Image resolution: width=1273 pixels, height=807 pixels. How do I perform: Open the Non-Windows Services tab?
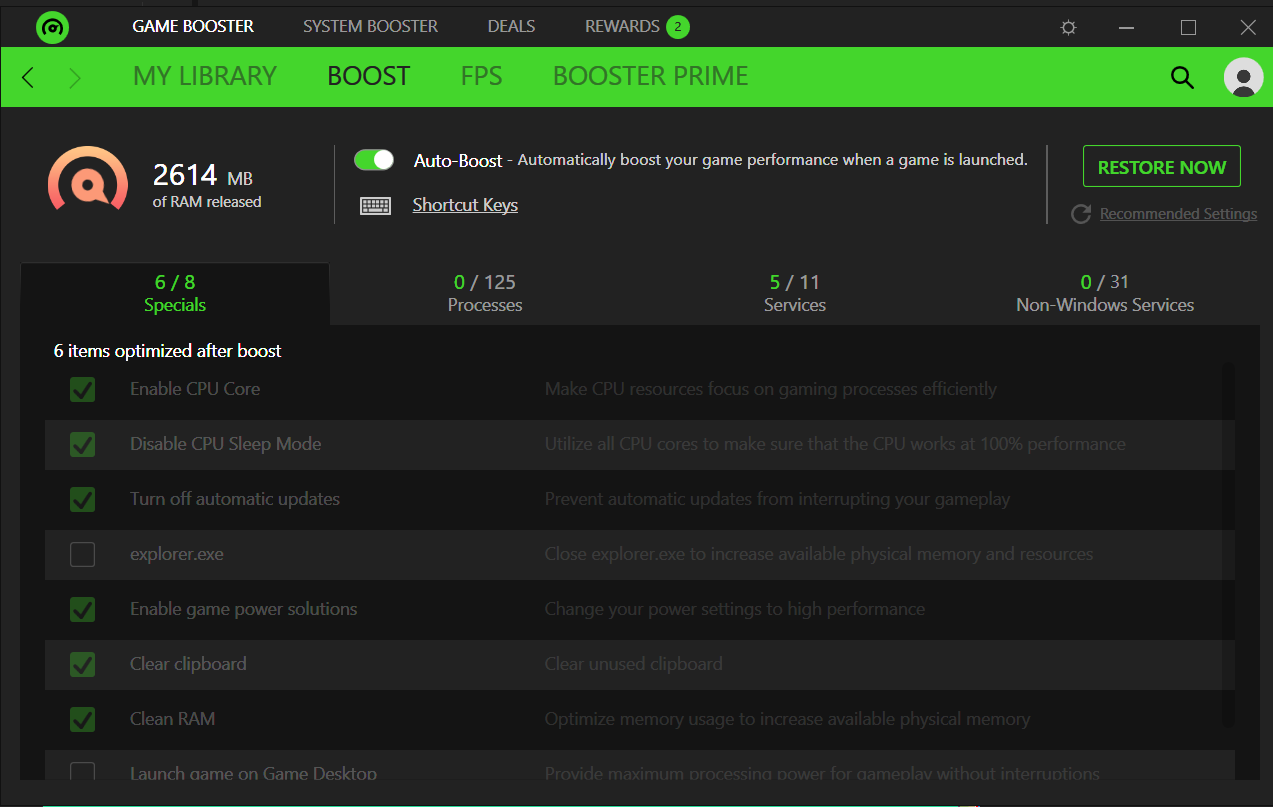(x=1105, y=293)
